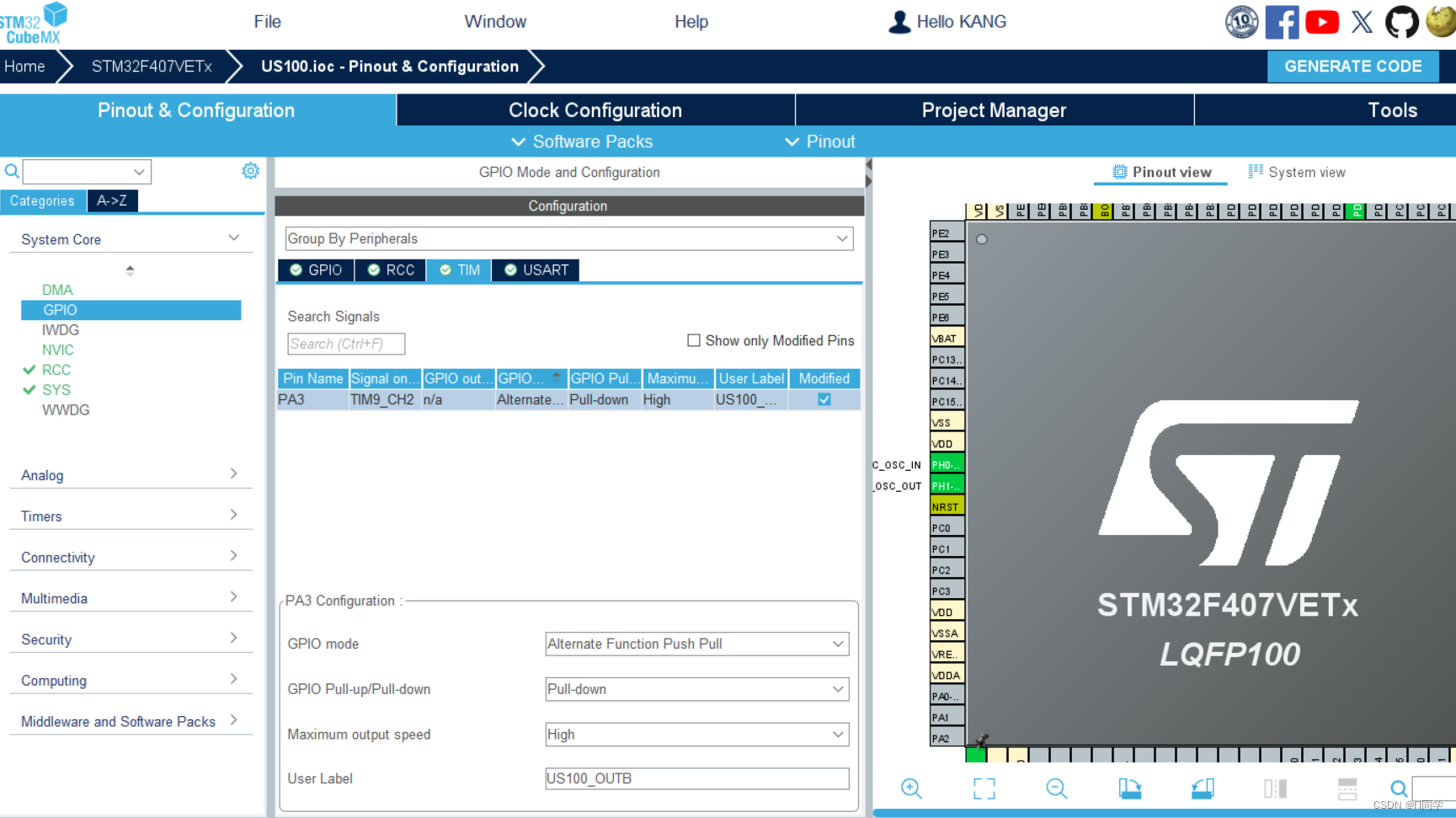1456x818 pixels.
Task: Select the PA1 pin on the chip
Action: [x=947, y=717]
